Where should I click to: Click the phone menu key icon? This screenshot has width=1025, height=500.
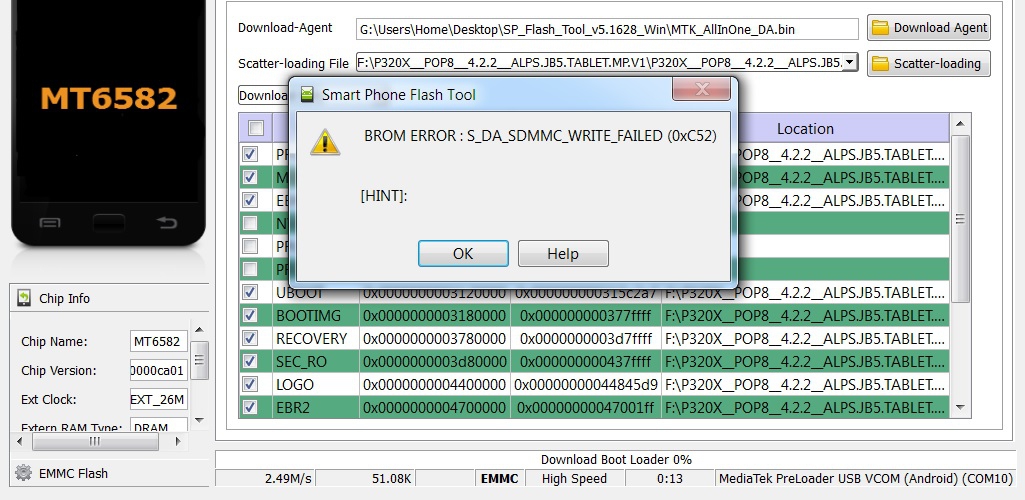point(50,223)
